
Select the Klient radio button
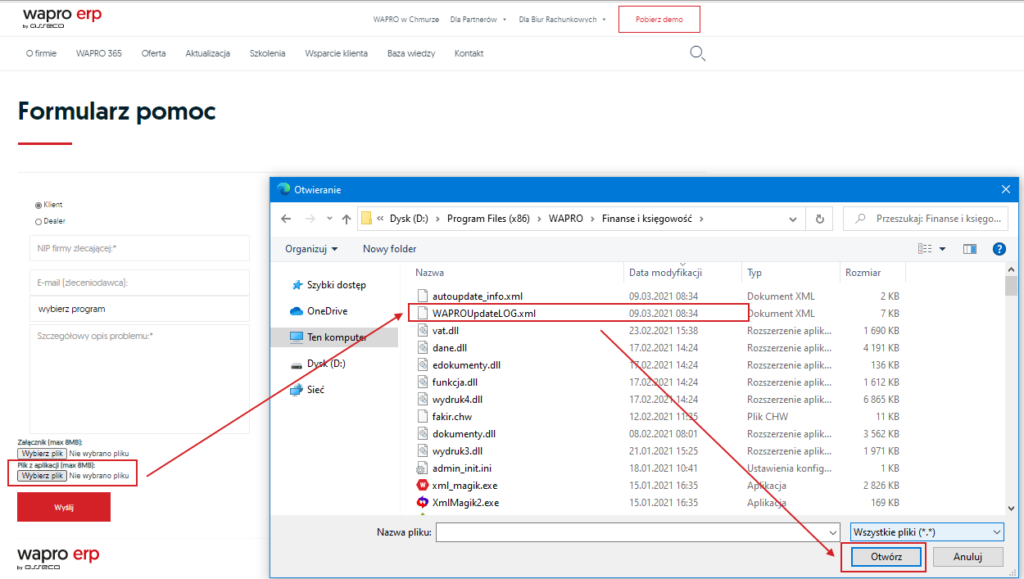click(x=39, y=205)
